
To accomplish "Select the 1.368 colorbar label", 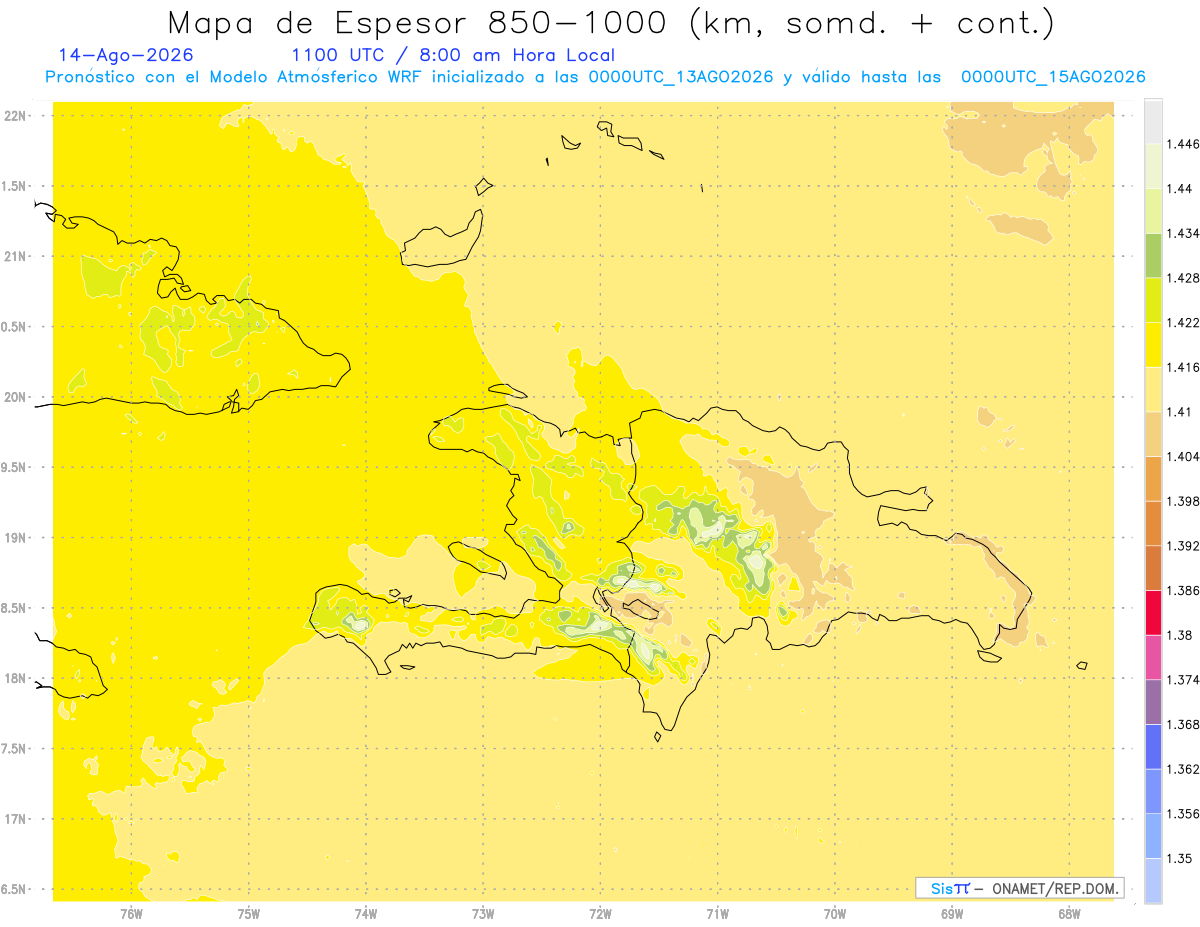I will point(1185,724).
